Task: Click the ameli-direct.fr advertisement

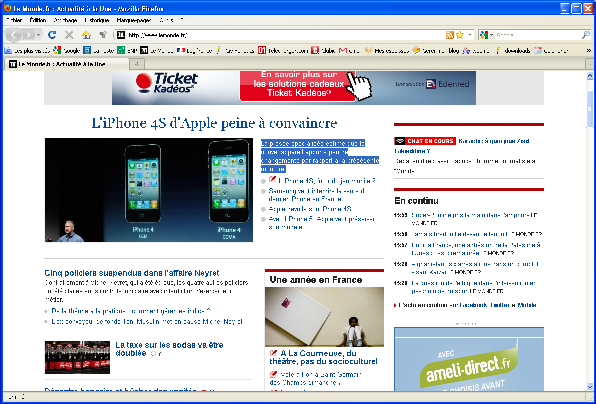Action: (x=469, y=359)
